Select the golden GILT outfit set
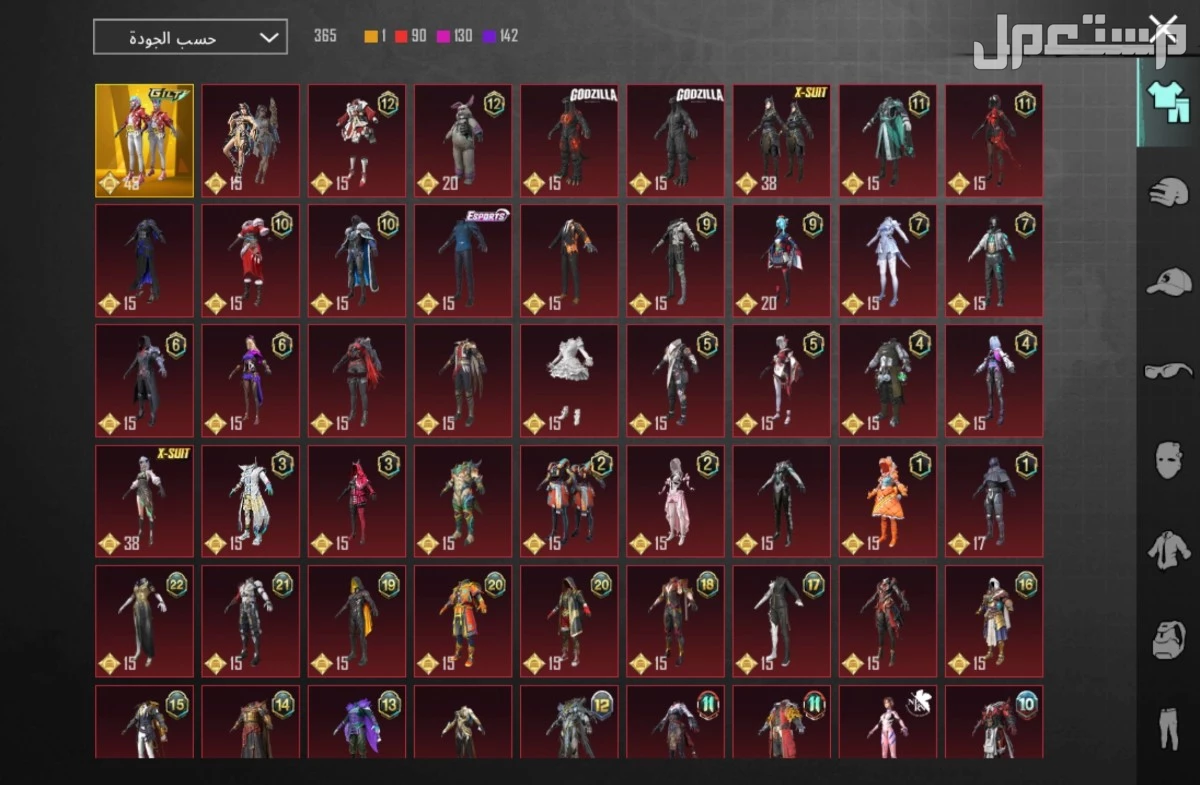Screen dimensions: 1200x785 pyautogui.click(x=144, y=140)
